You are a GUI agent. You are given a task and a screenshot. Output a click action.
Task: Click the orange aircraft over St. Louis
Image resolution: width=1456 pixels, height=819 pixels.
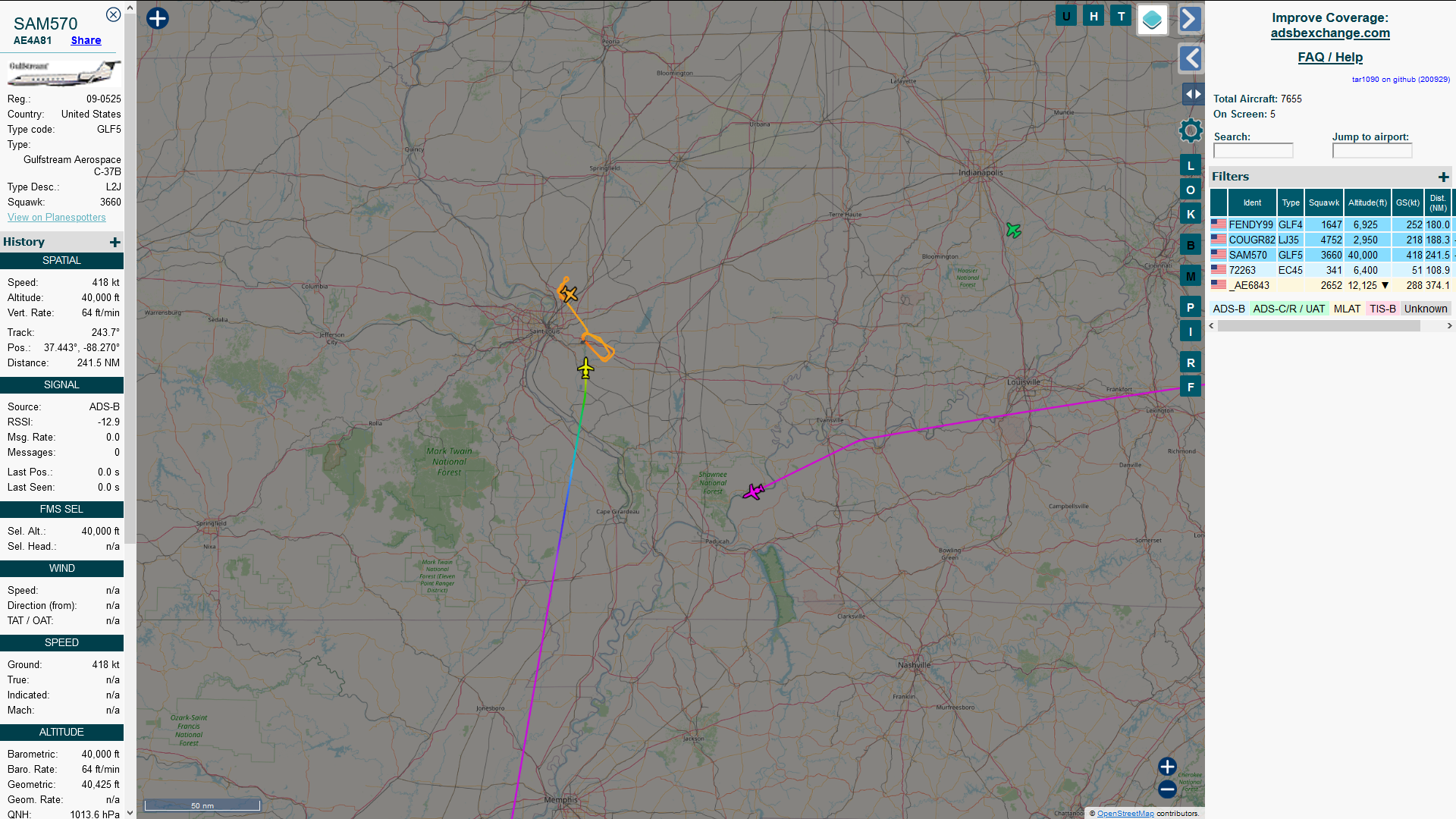pyautogui.click(x=569, y=293)
